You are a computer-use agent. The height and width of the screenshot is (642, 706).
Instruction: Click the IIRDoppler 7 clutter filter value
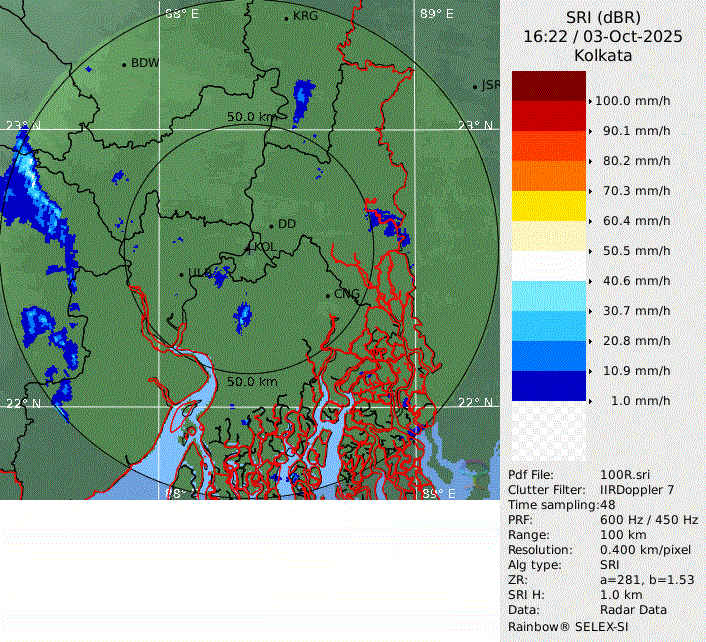pyautogui.click(x=637, y=490)
